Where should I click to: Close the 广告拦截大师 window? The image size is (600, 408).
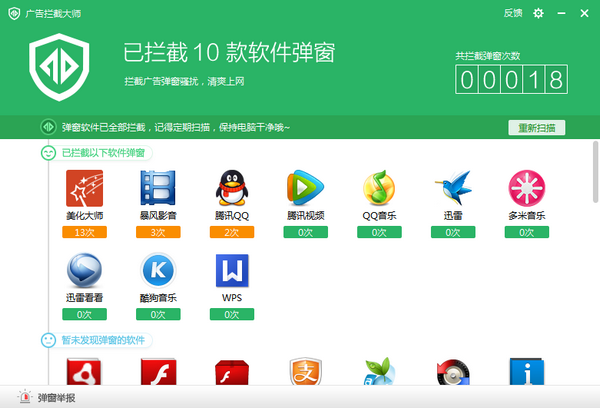tap(584, 13)
